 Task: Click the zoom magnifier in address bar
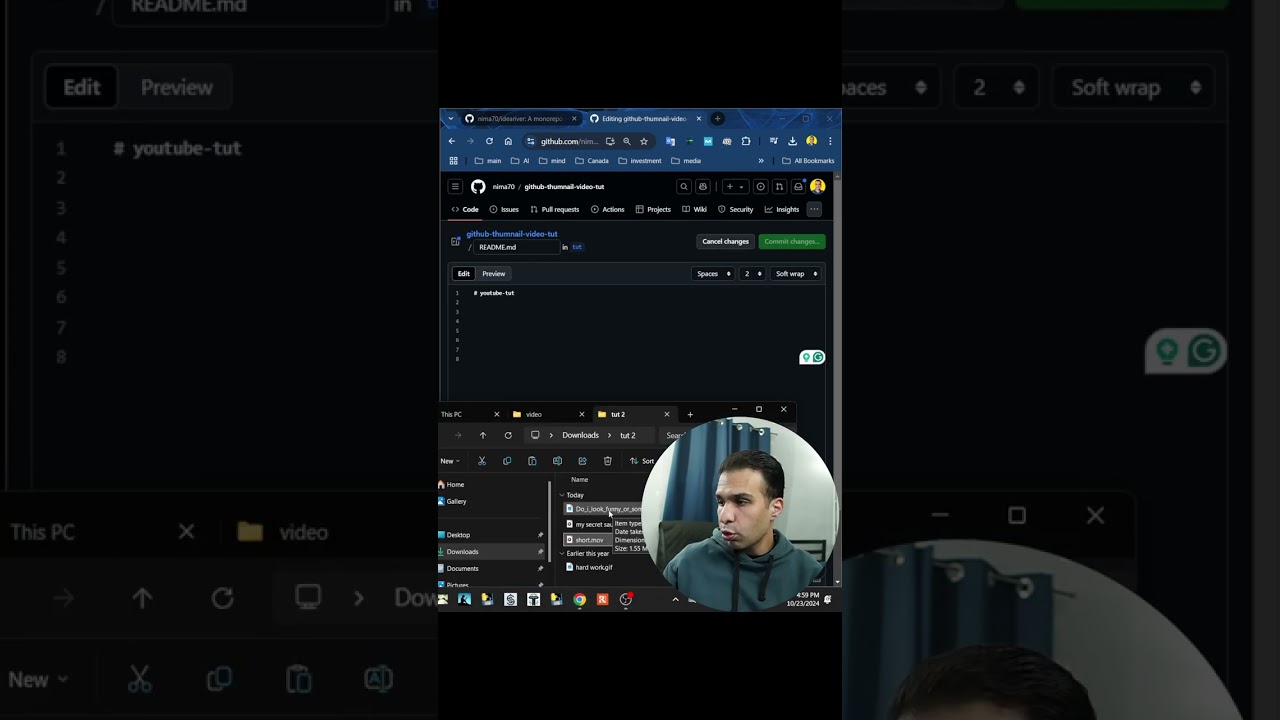coord(627,141)
